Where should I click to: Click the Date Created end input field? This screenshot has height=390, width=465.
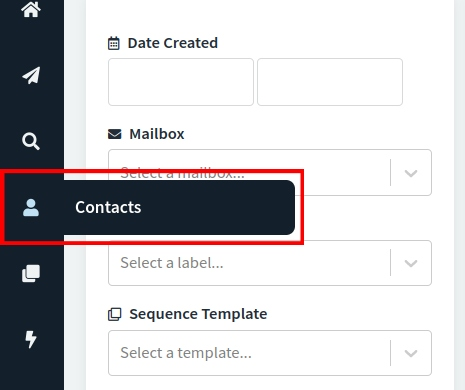(x=330, y=82)
